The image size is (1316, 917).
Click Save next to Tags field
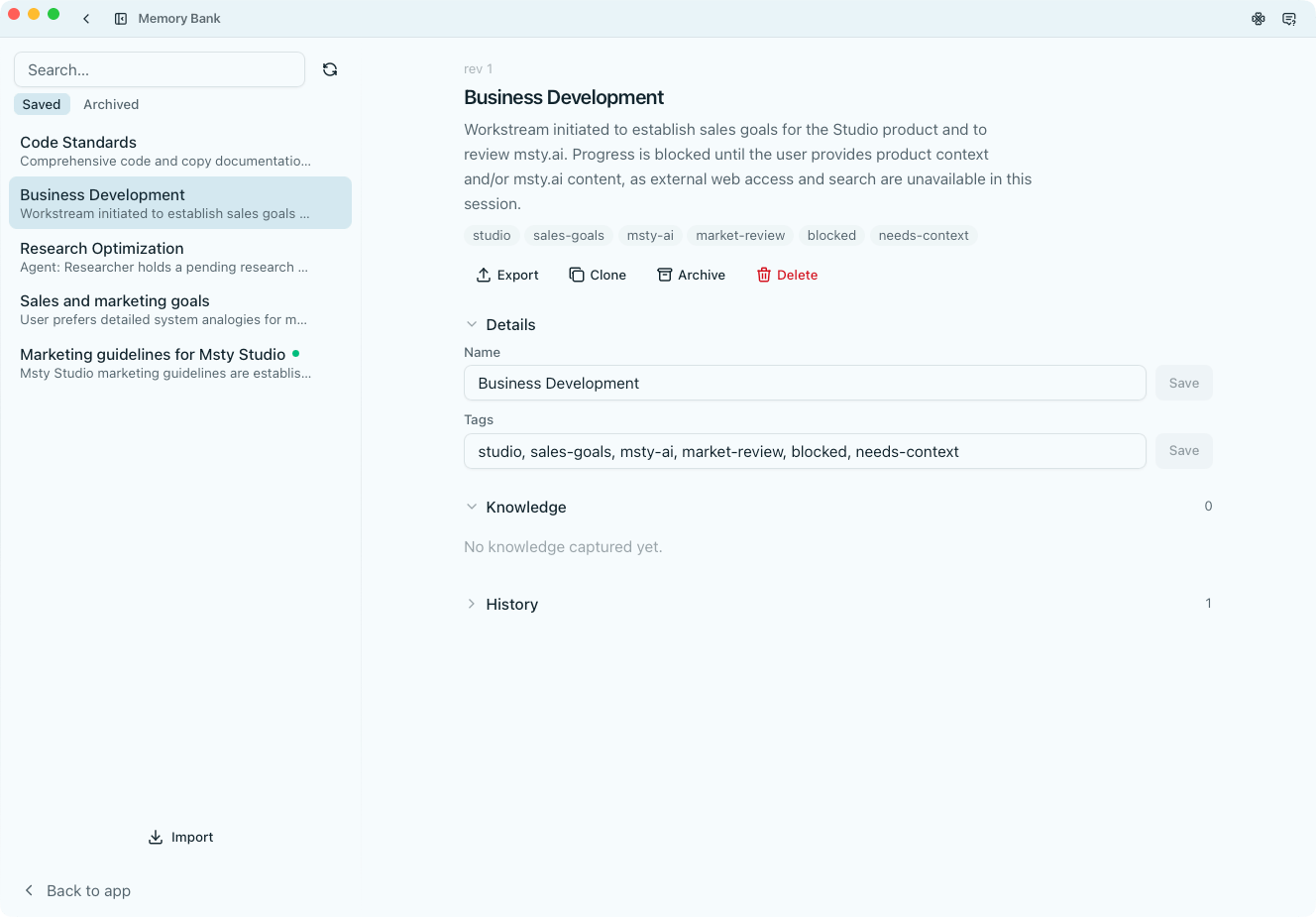(1184, 451)
